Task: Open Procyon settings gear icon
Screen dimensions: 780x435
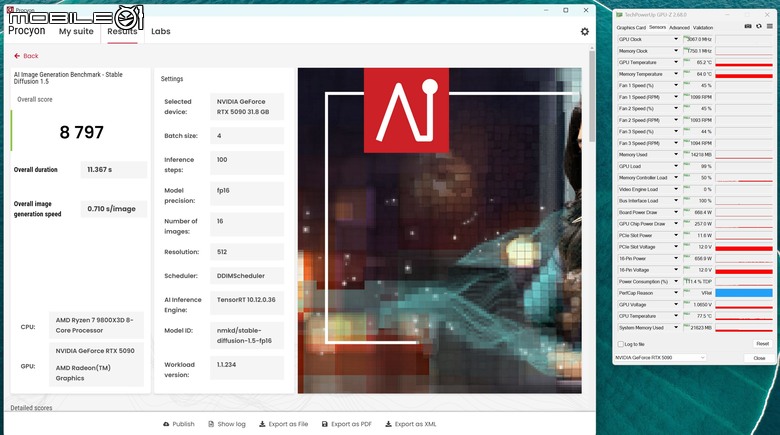Action: point(585,31)
